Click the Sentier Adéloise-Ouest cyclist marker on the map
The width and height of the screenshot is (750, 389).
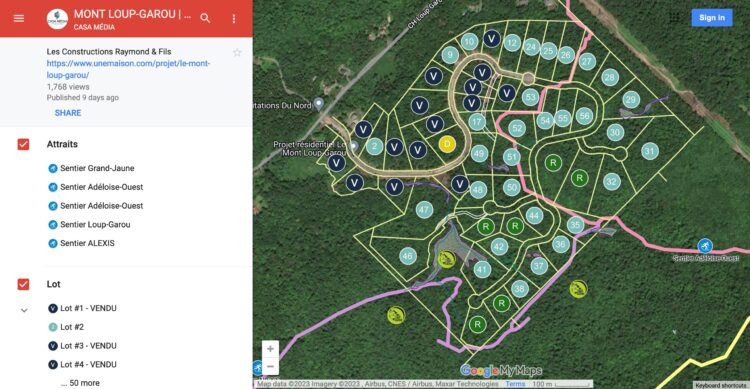[705, 246]
